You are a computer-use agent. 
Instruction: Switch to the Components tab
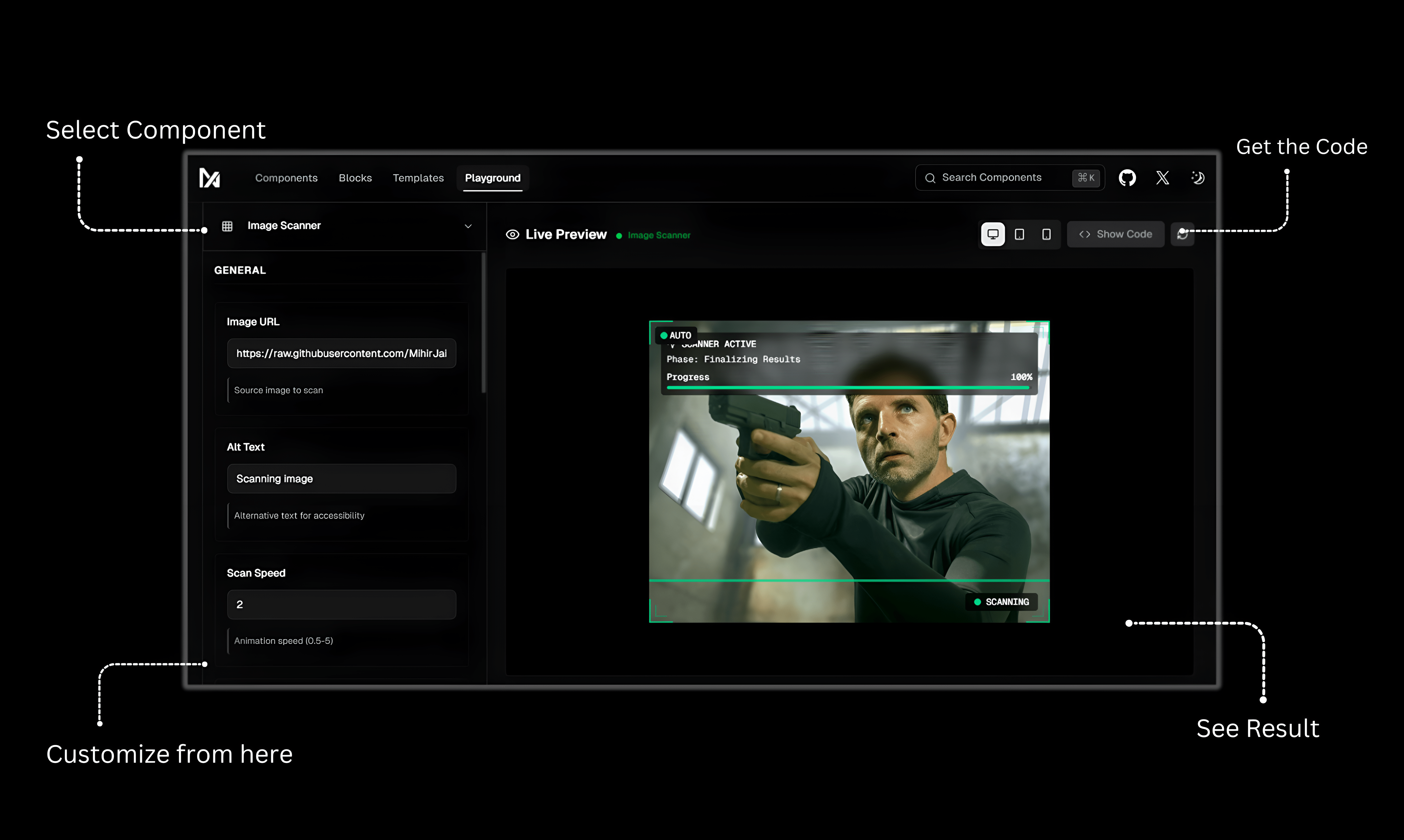[x=286, y=178]
